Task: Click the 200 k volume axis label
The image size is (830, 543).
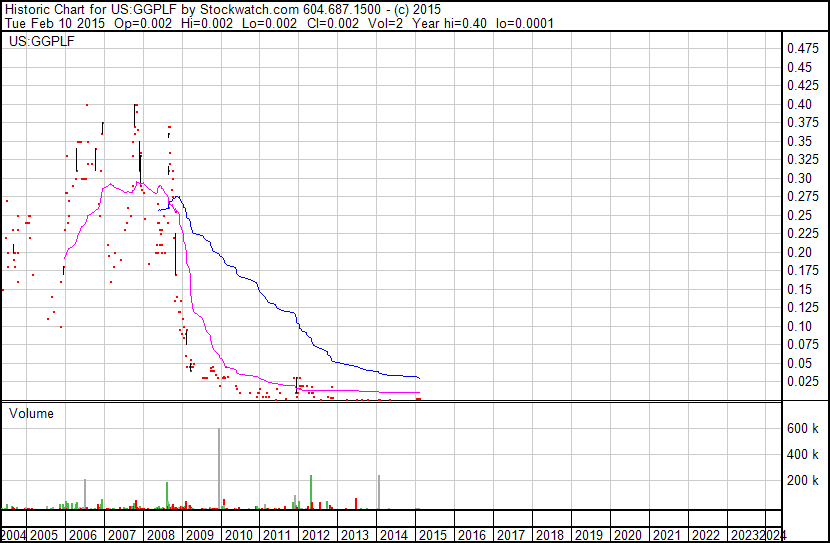Action: [803, 480]
